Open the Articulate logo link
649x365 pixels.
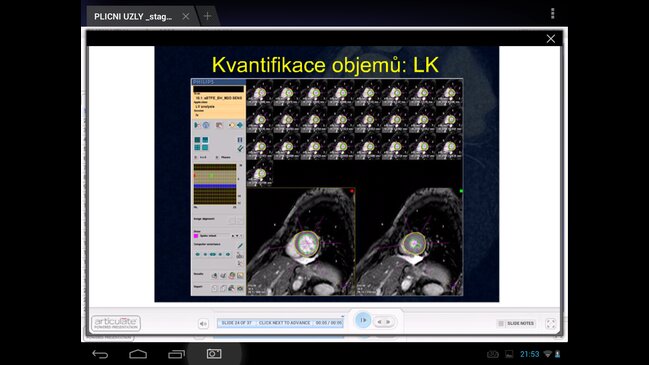[x=116, y=323]
